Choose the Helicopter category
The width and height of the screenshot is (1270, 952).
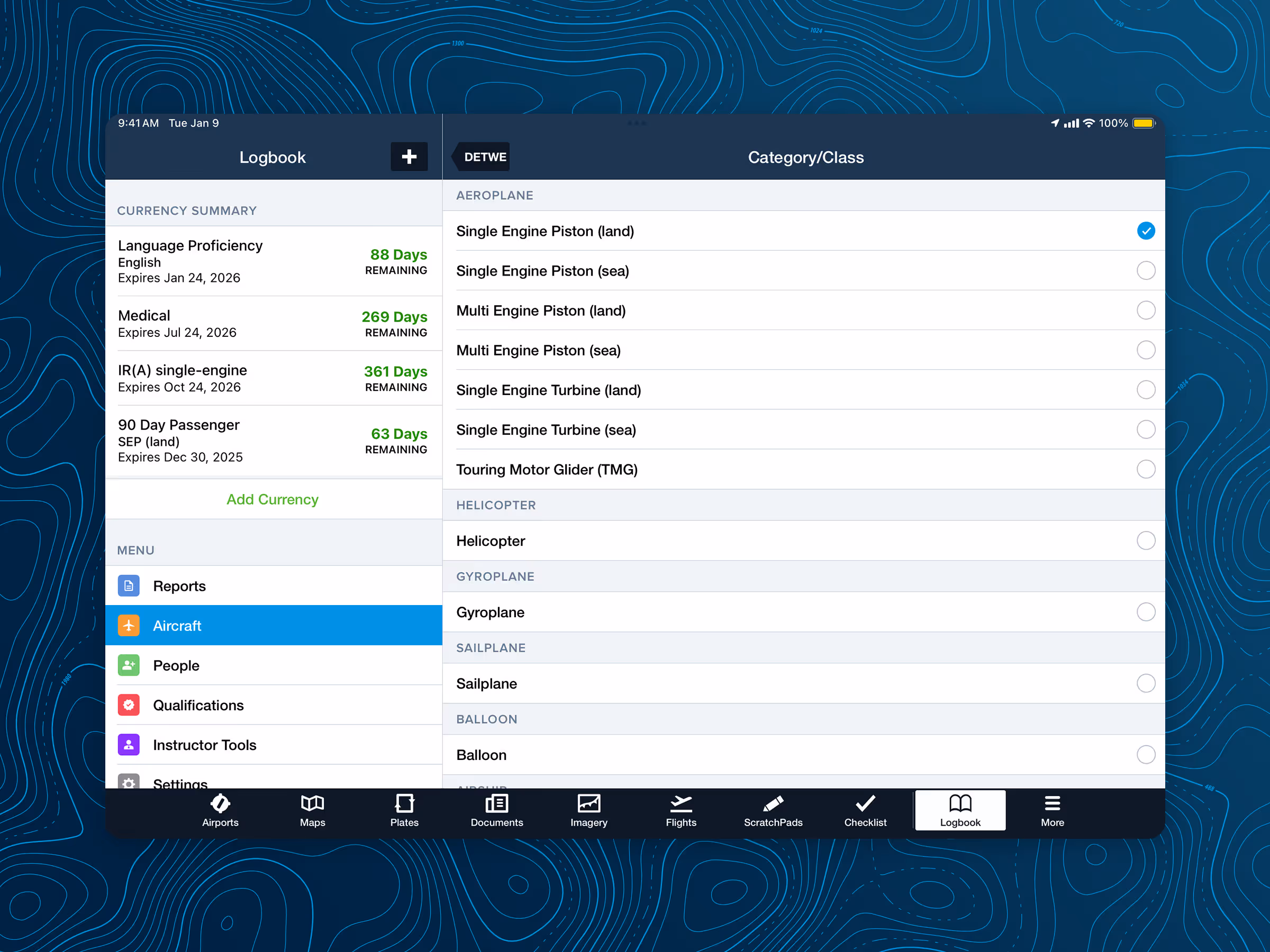pos(804,541)
